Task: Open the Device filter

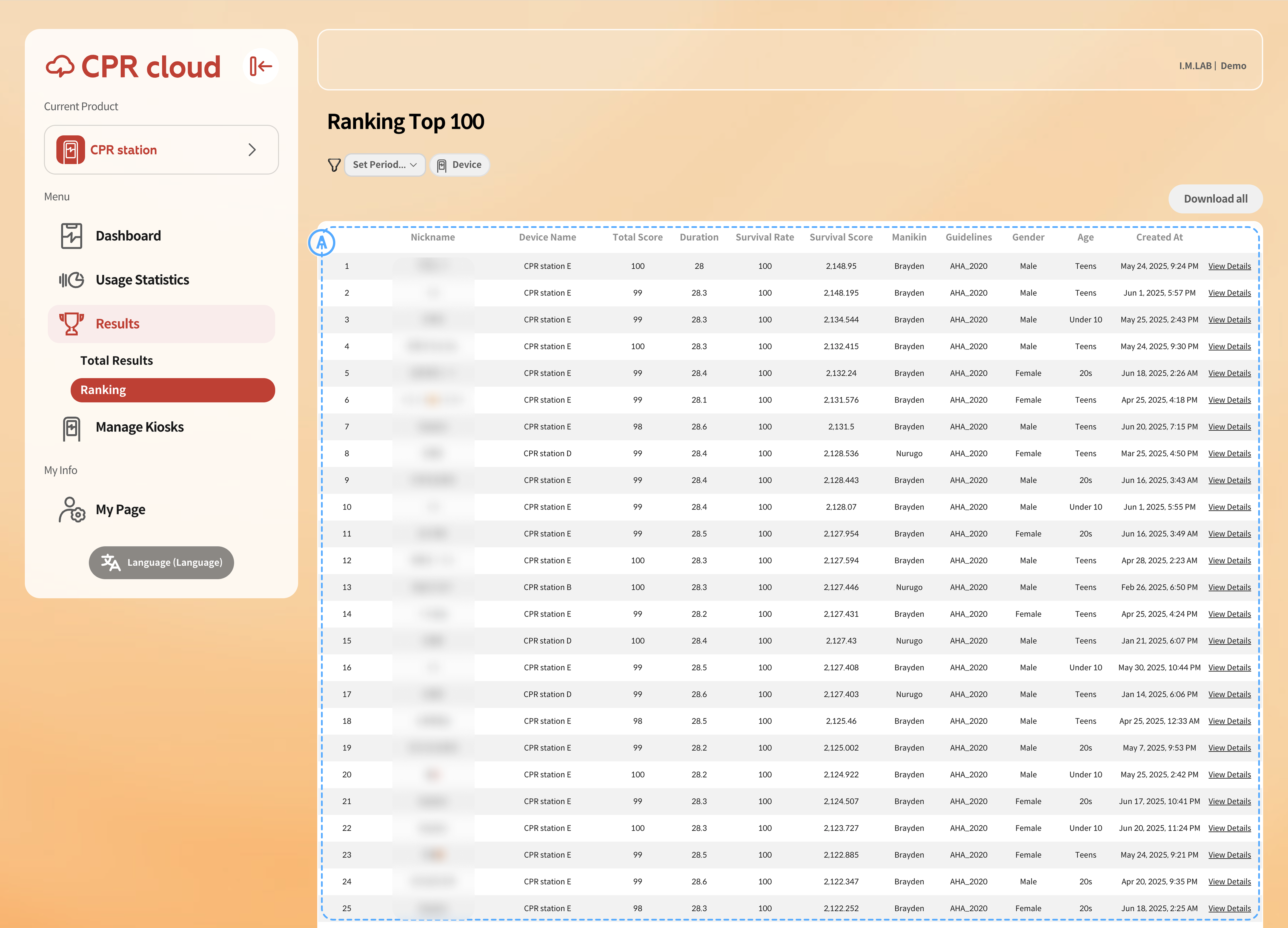Action: (459, 165)
